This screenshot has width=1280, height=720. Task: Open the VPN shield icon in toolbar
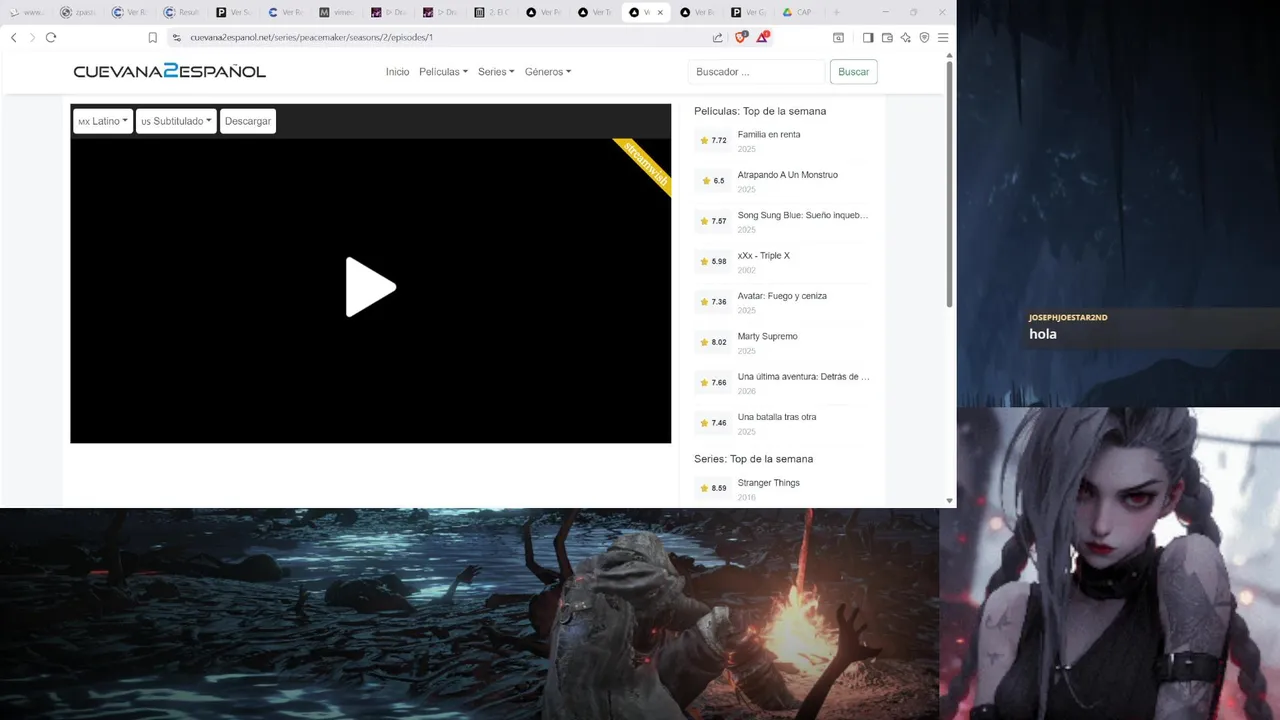pos(924,38)
